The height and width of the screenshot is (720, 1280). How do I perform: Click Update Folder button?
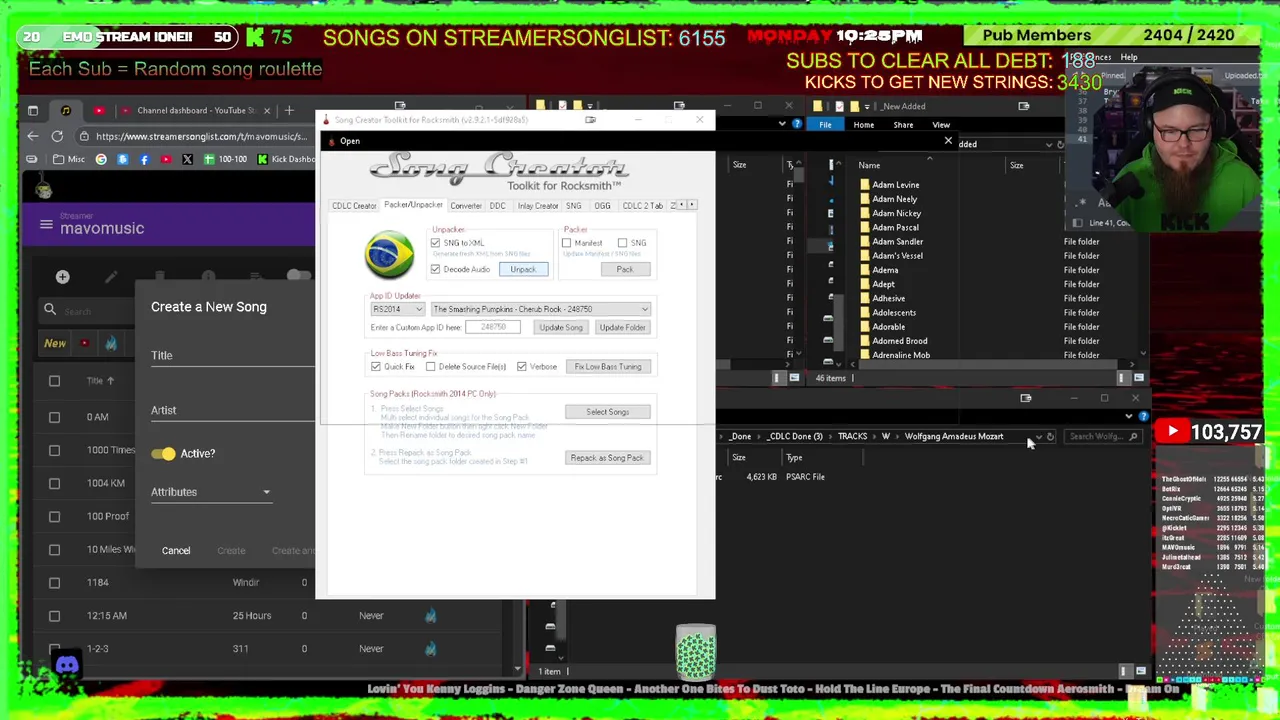622,328
